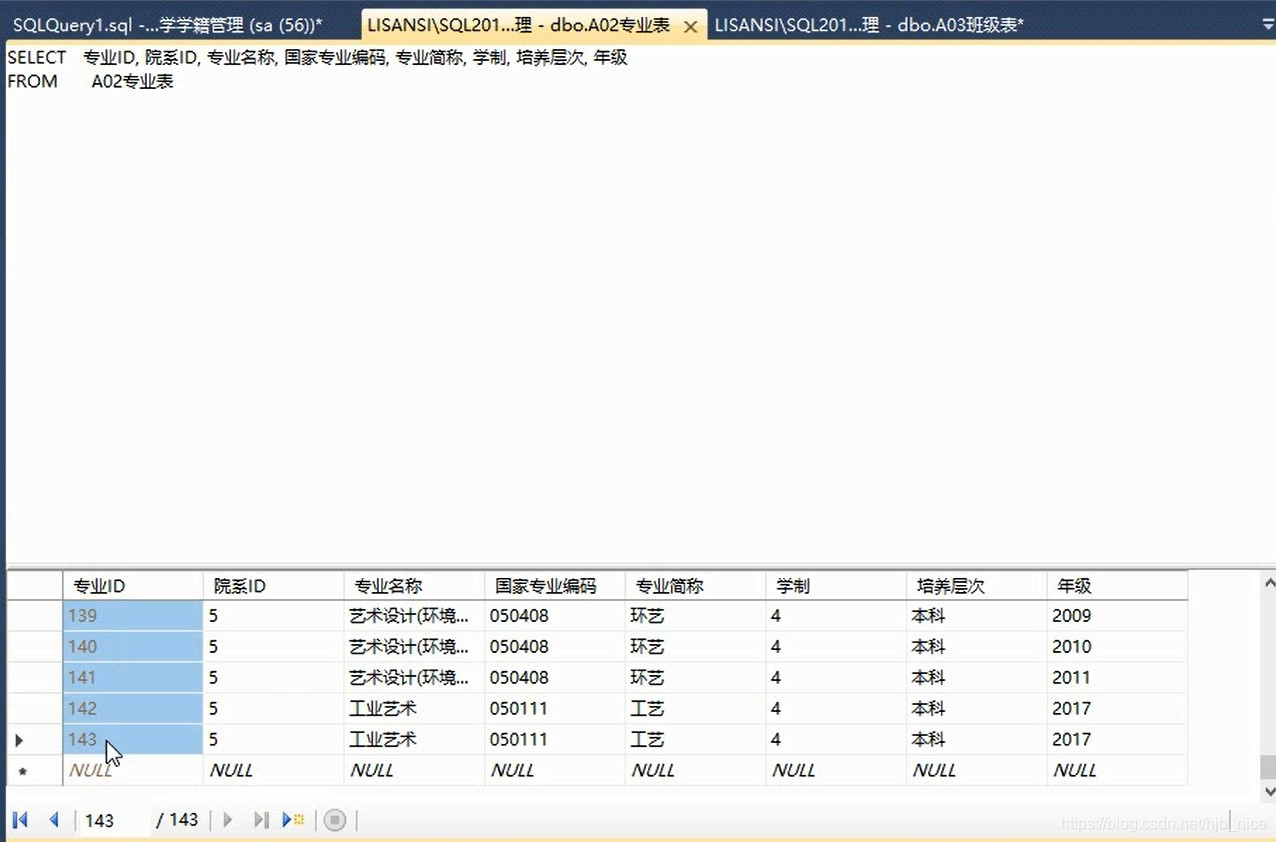The height and width of the screenshot is (842, 1276).
Task: Go to next record arrow
Action: point(228,820)
